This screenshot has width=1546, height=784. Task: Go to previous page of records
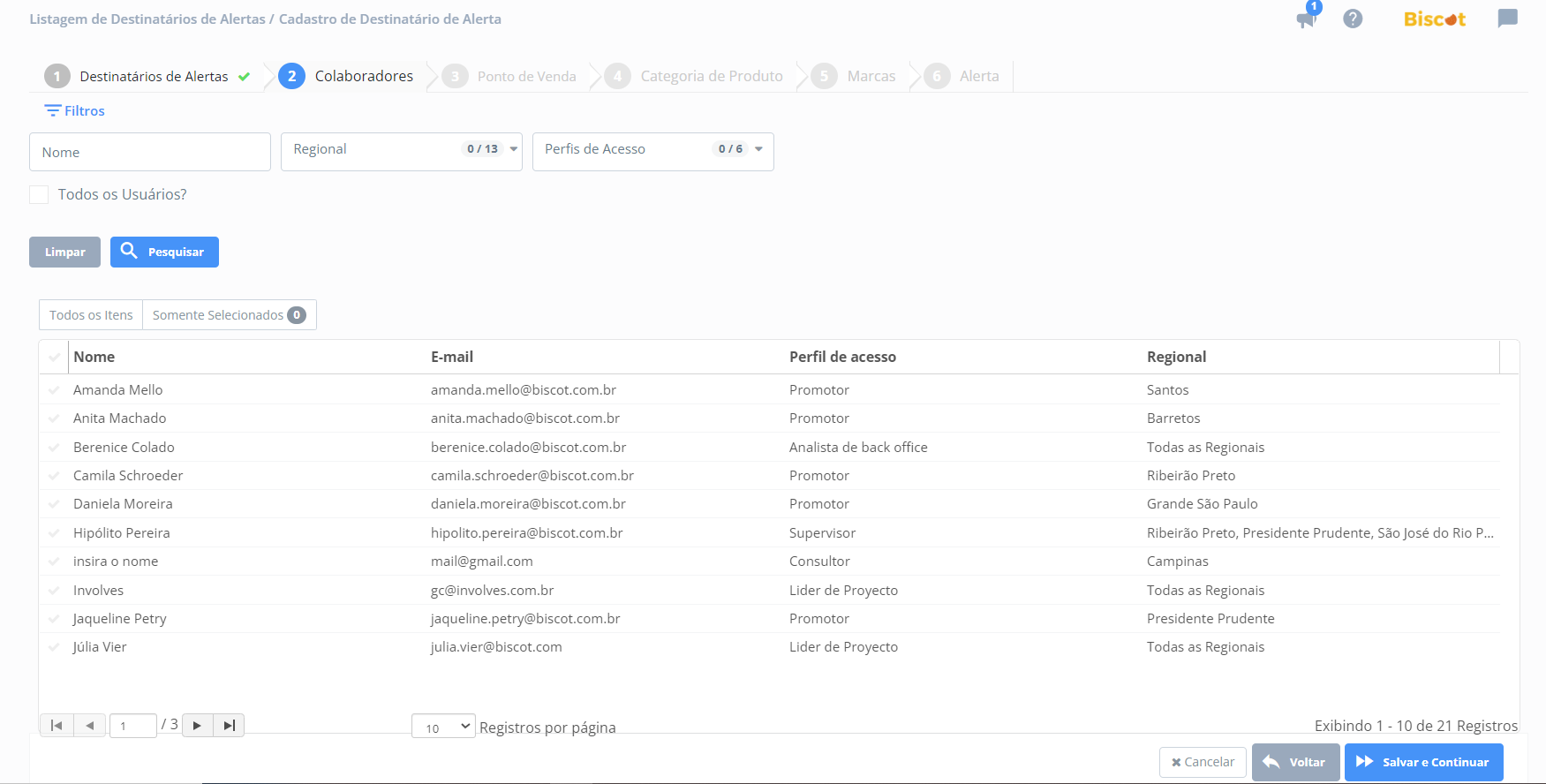(x=89, y=725)
